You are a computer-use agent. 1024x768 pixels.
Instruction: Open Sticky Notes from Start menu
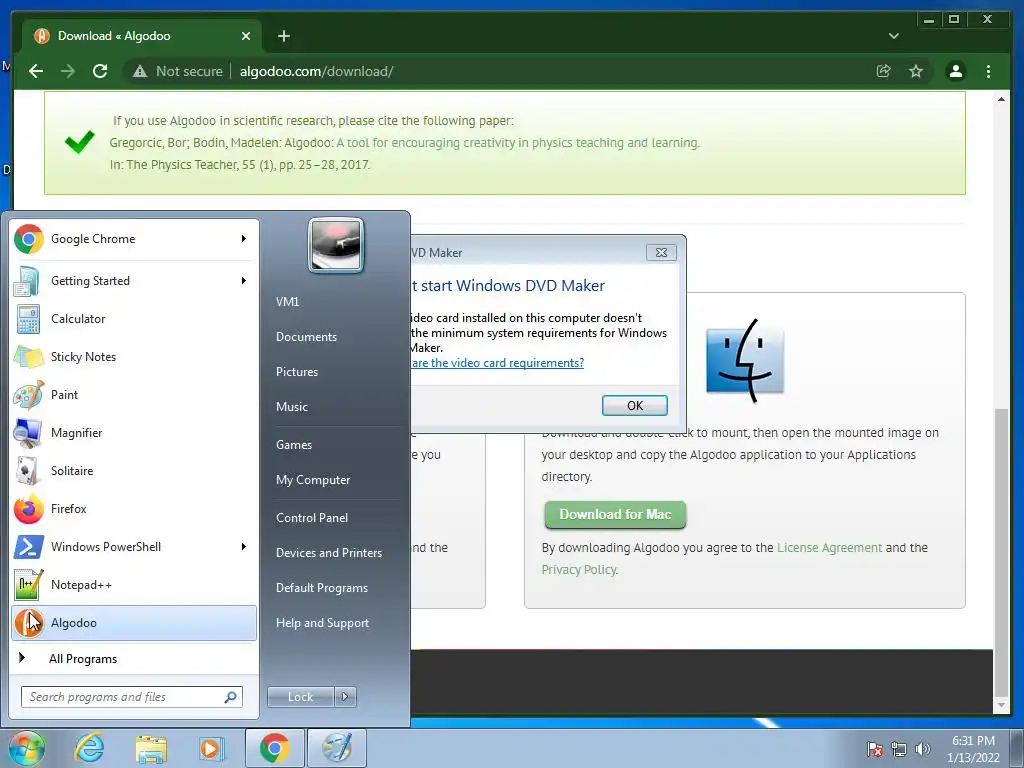pyautogui.click(x=134, y=357)
